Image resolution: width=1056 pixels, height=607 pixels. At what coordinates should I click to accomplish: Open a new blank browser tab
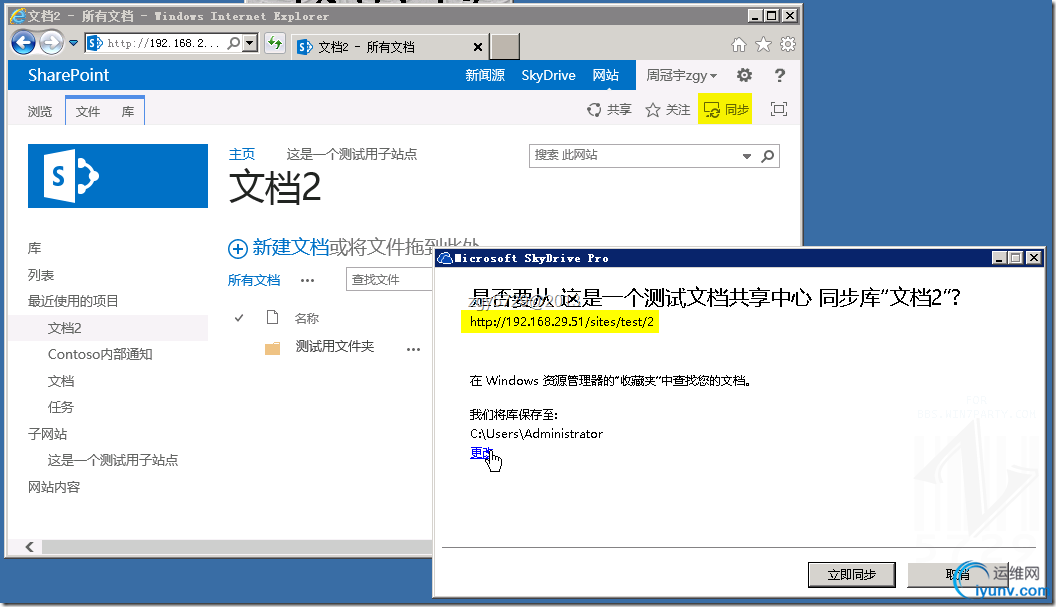tap(505, 47)
